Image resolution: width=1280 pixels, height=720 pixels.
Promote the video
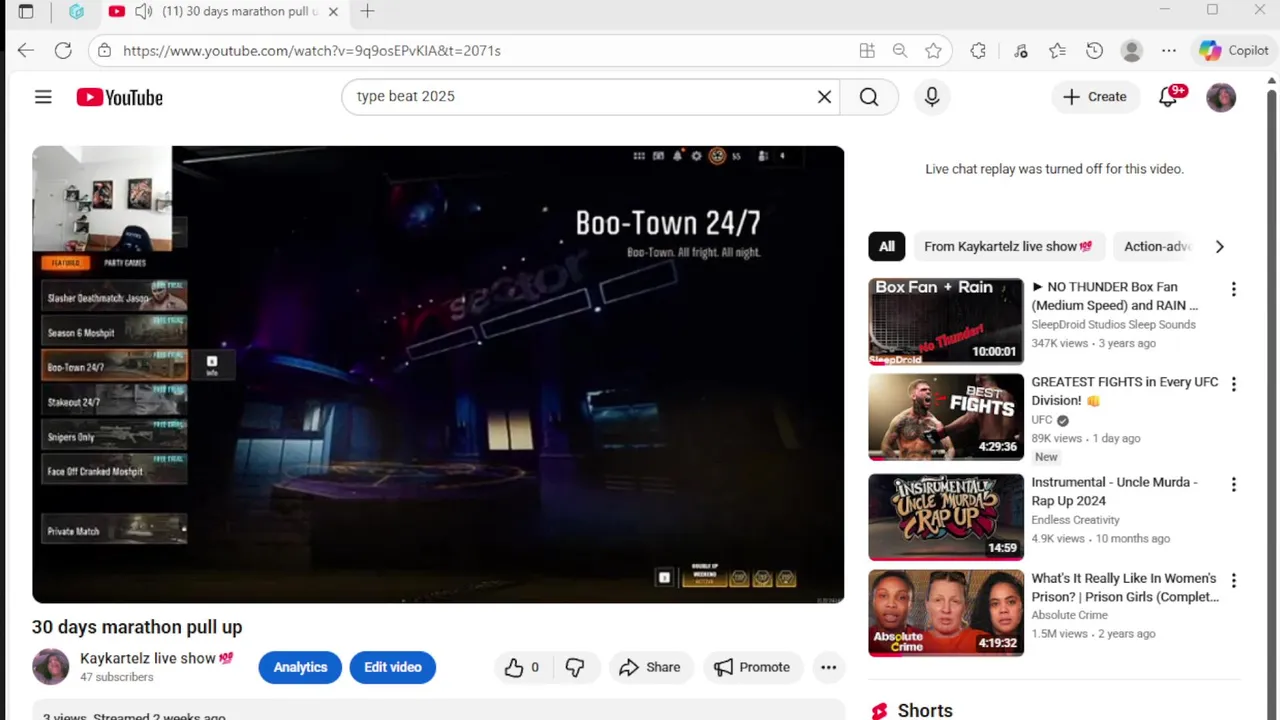click(752, 667)
